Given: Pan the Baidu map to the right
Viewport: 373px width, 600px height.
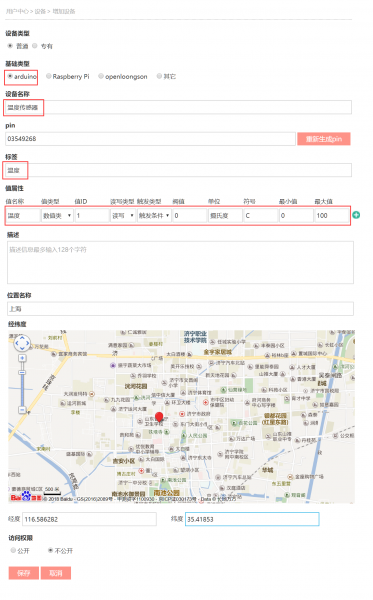Looking at the screenshot, I should pyautogui.click(x=28, y=343).
